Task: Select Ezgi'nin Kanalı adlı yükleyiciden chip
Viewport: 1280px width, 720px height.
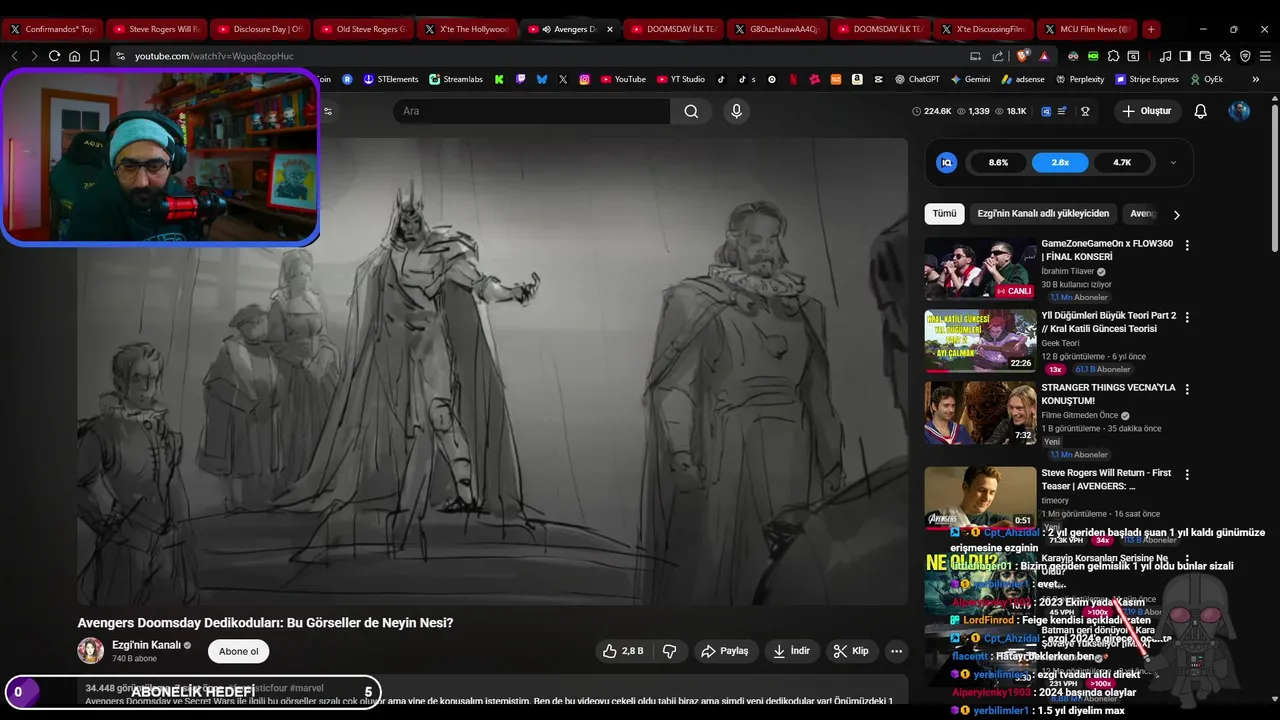Action: coord(1043,214)
